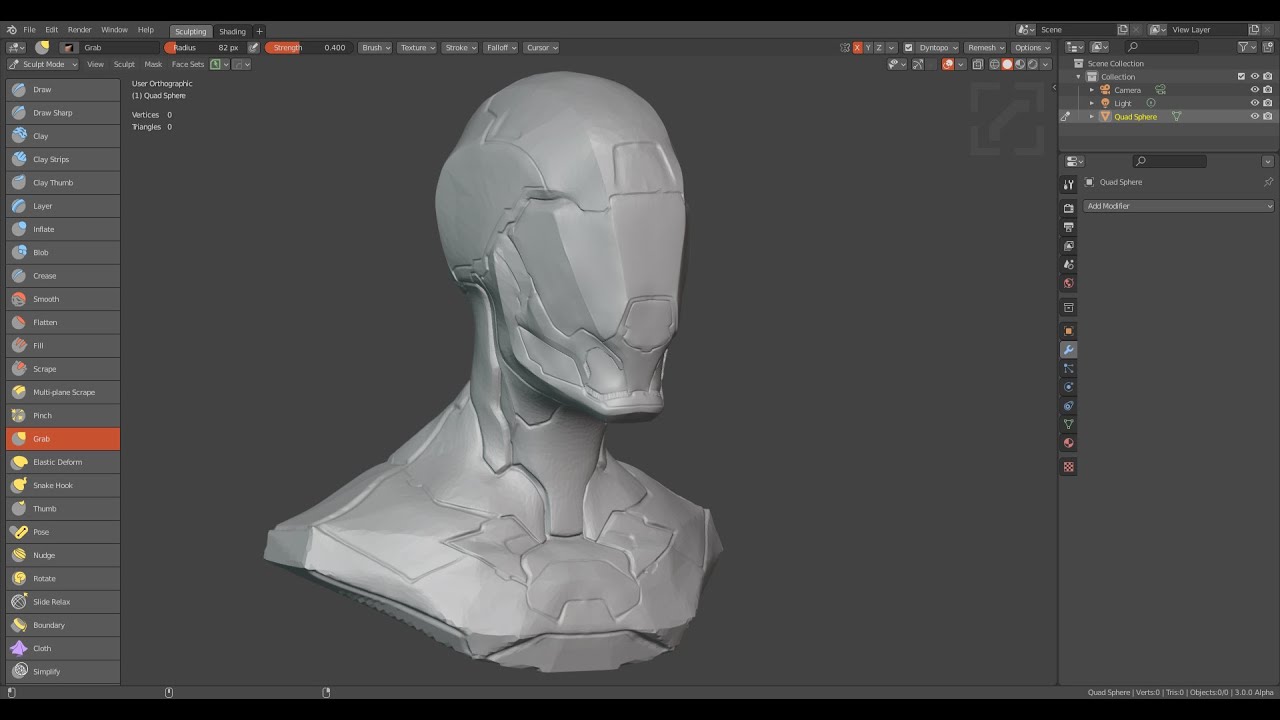The width and height of the screenshot is (1280, 720).
Task: Open the Tool properties tab
Action: coord(1069,184)
